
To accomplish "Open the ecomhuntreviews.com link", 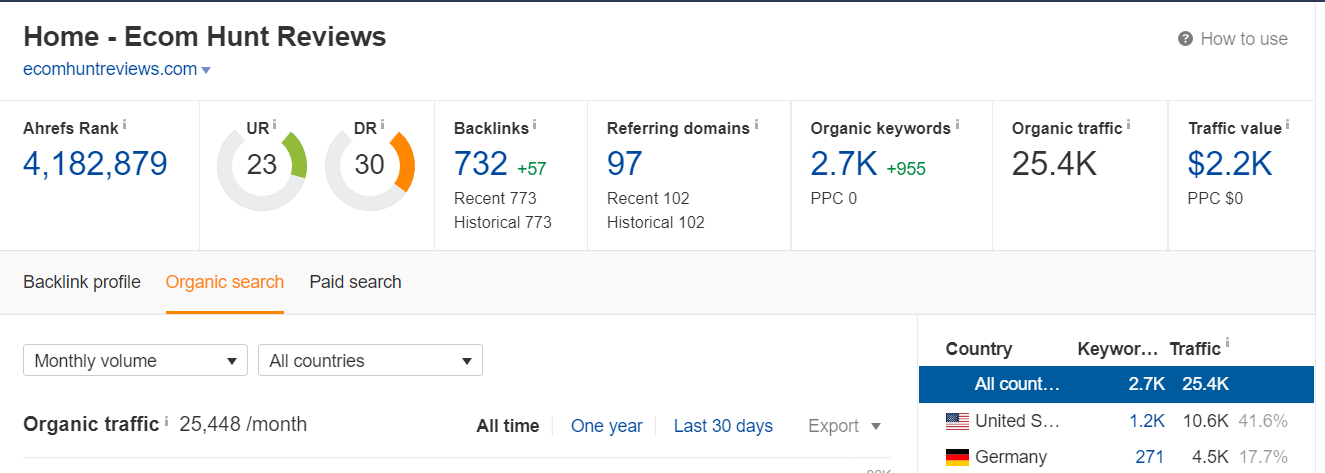I will coord(110,69).
